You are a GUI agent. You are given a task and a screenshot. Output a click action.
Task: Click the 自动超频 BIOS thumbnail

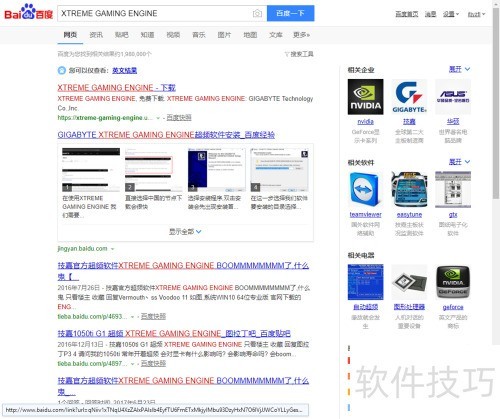point(365,282)
